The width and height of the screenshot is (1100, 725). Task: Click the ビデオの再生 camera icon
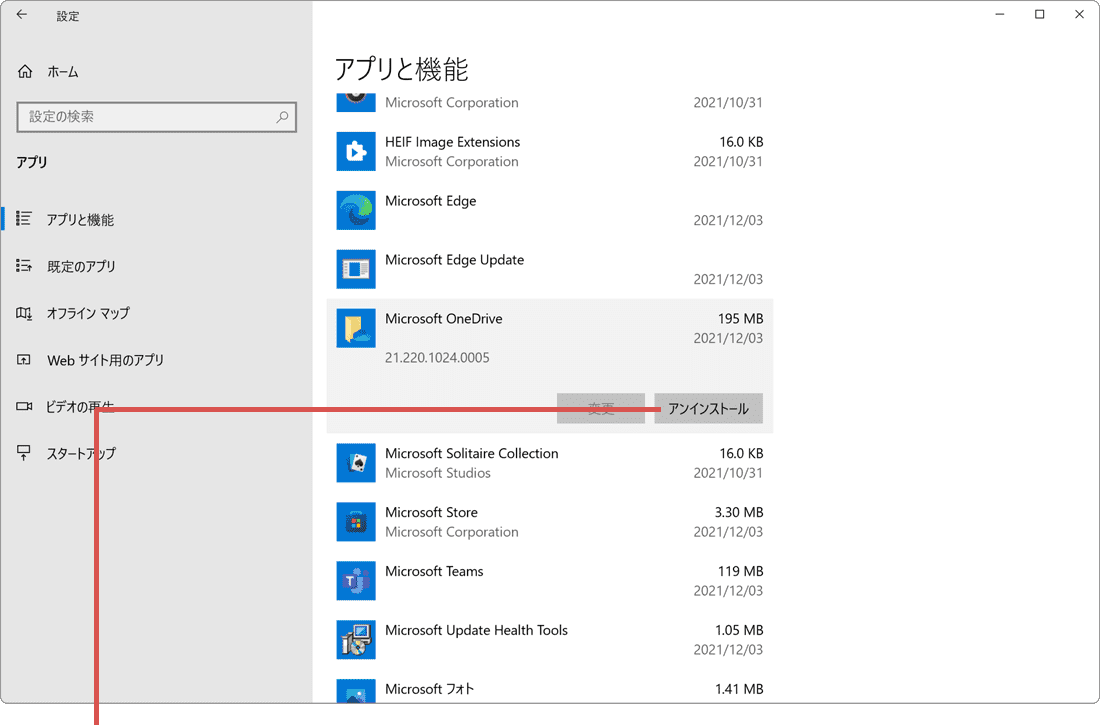click(x=24, y=406)
